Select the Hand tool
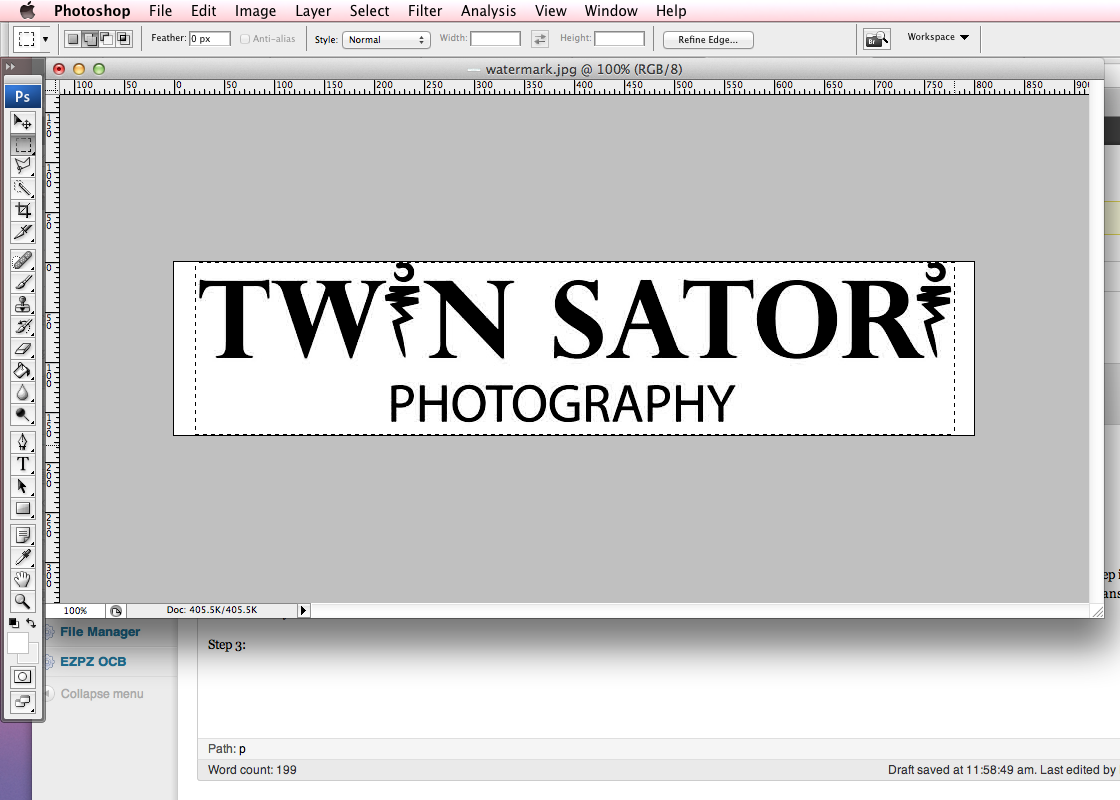1120x800 pixels. 23,579
